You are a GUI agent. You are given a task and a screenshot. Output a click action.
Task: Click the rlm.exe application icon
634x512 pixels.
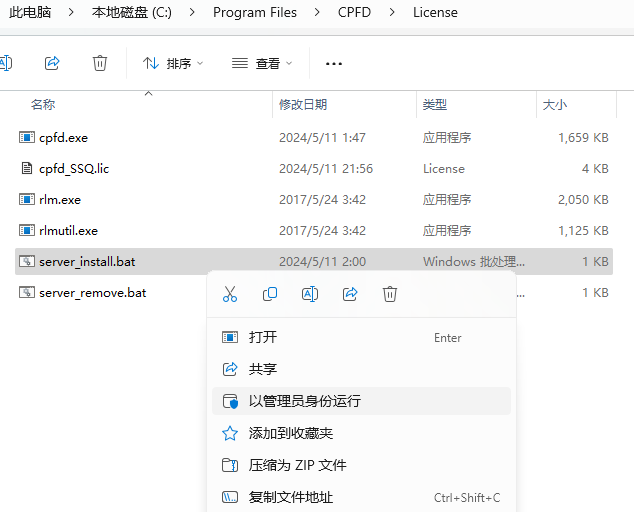pos(27,199)
